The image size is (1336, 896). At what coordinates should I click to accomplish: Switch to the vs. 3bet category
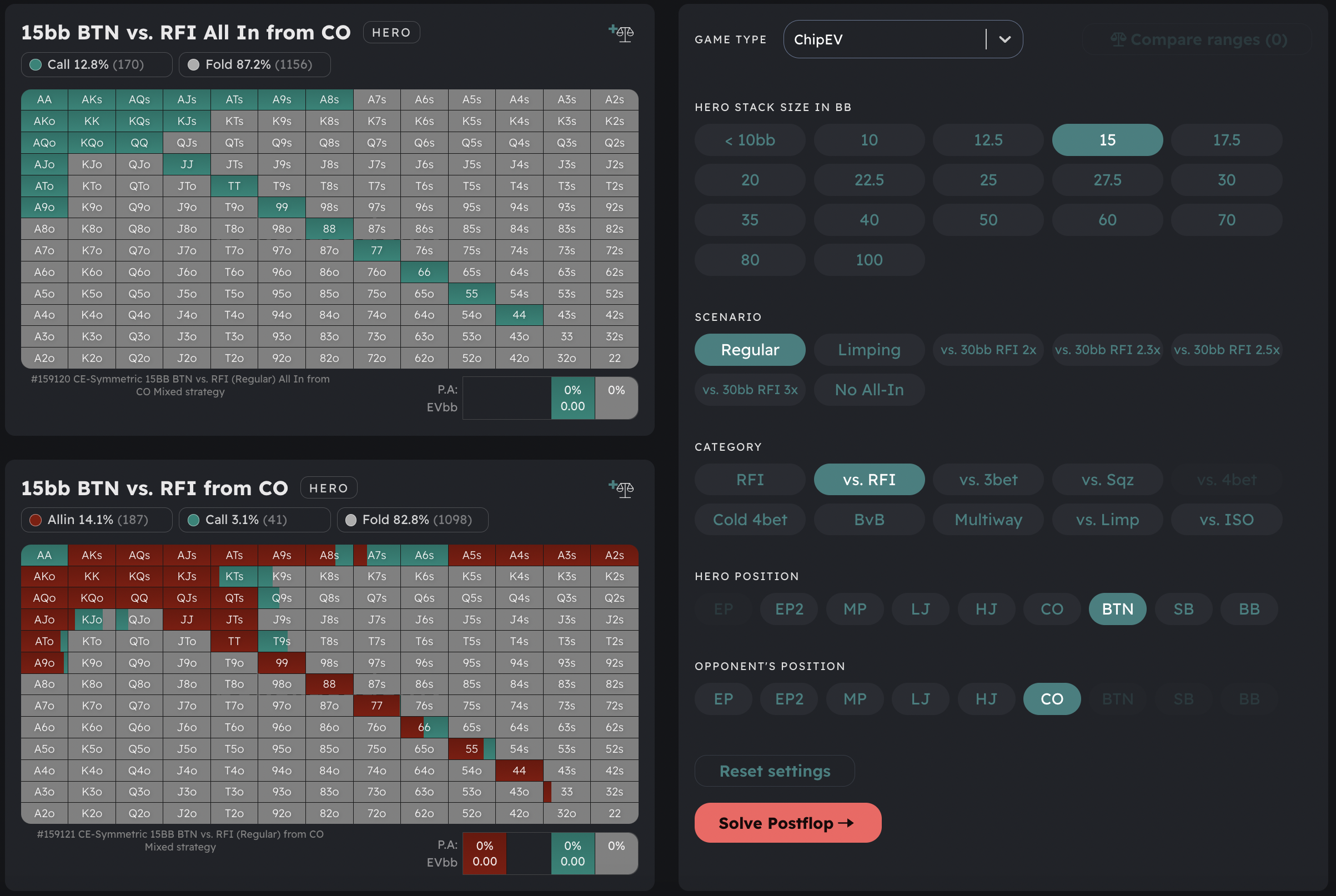[x=987, y=480]
